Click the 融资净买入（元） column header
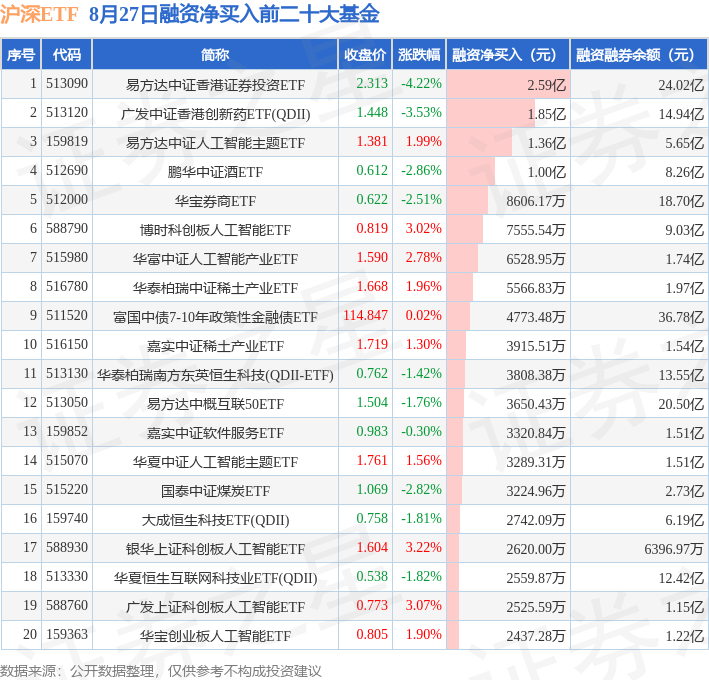The width and height of the screenshot is (709, 680). pyautogui.click(x=508, y=55)
